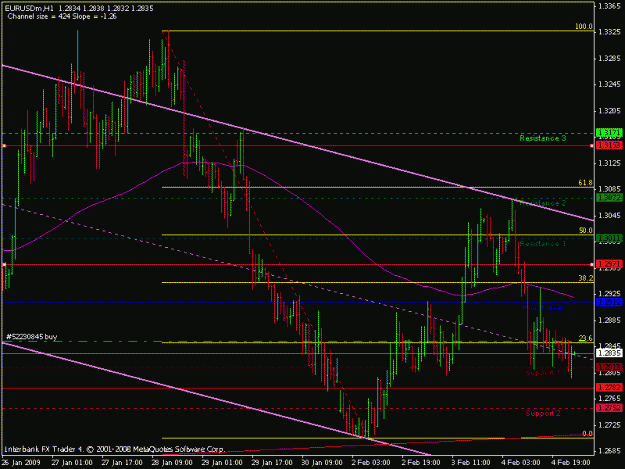Screen dimensions: 625x469
Task: Click the white 1.2835 current price tag
Action: pos(609,353)
